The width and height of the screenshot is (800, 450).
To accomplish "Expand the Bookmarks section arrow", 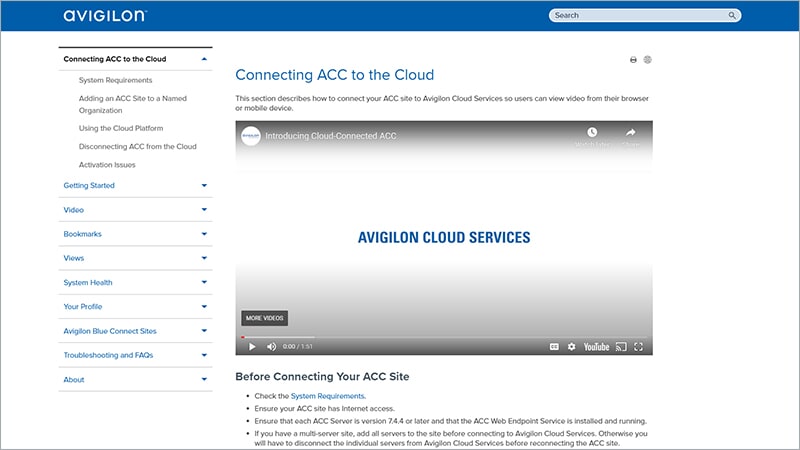I will 204,234.
